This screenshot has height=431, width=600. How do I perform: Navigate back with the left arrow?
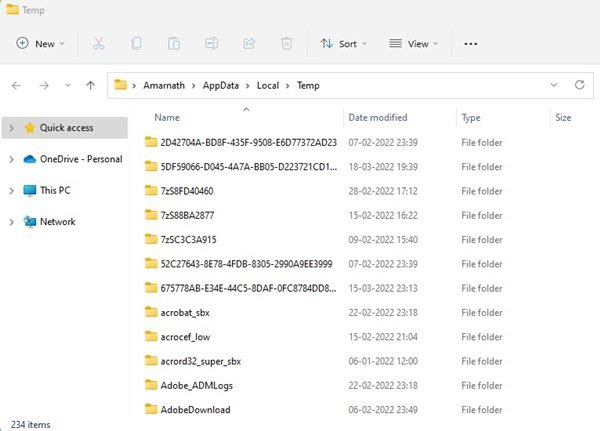click(17, 85)
